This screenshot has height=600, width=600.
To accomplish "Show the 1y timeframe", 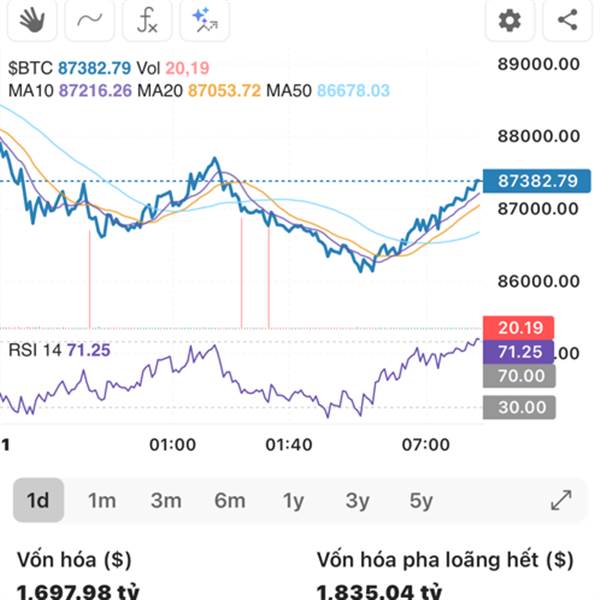I will click(293, 500).
